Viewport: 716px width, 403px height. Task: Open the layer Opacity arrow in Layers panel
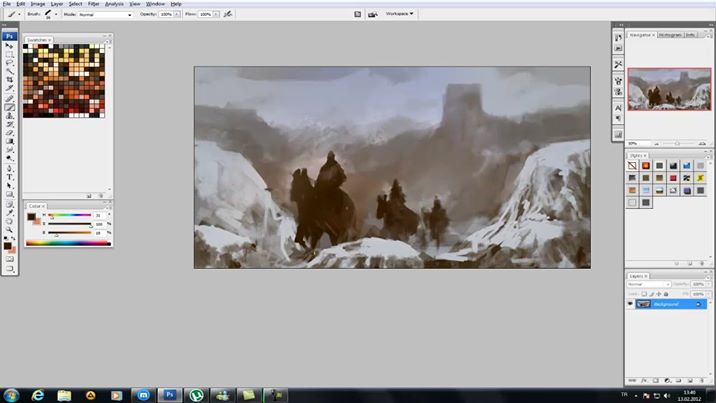[x=708, y=284]
